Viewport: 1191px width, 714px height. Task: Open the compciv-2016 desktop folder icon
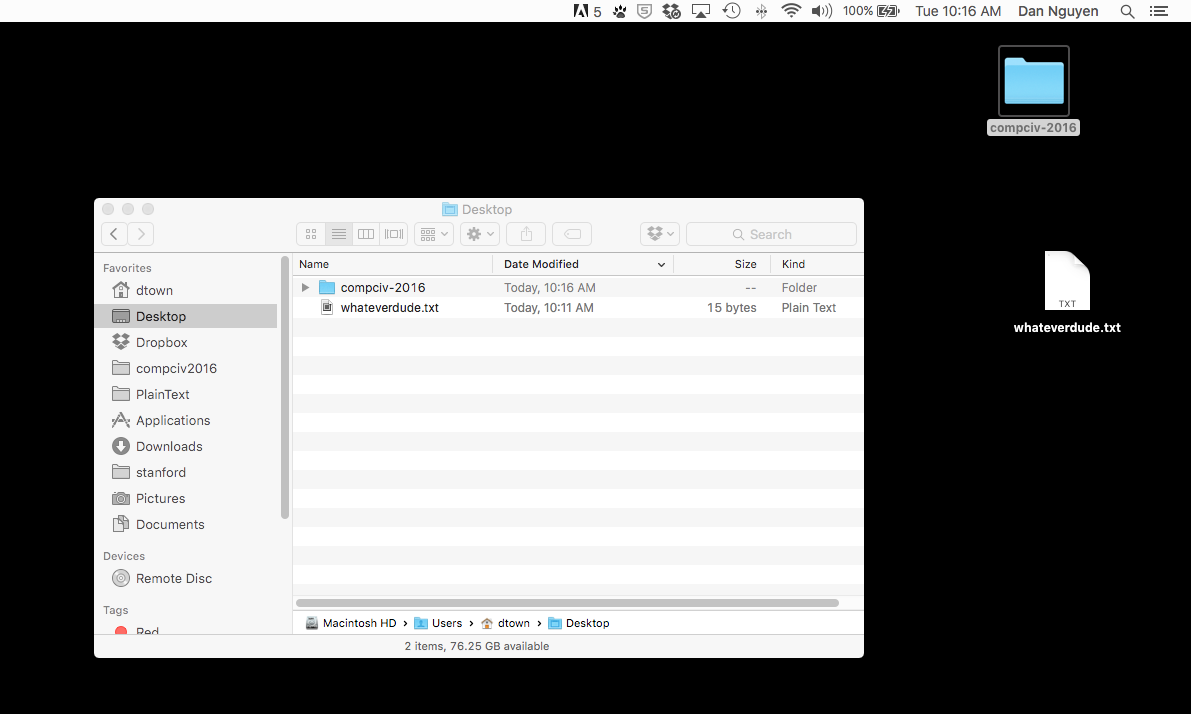pyautogui.click(x=1034, y=81)
